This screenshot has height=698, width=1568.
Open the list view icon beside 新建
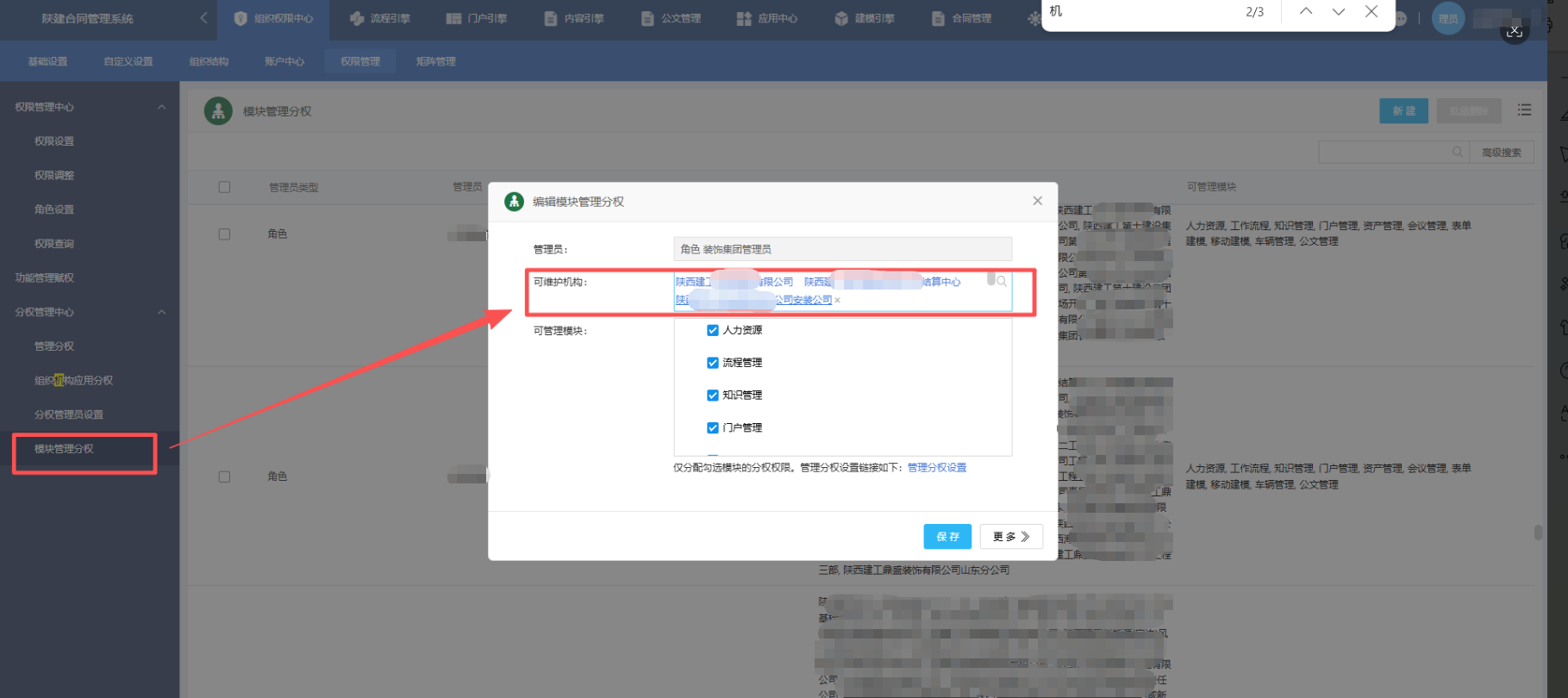click(x=1525, y=110)
